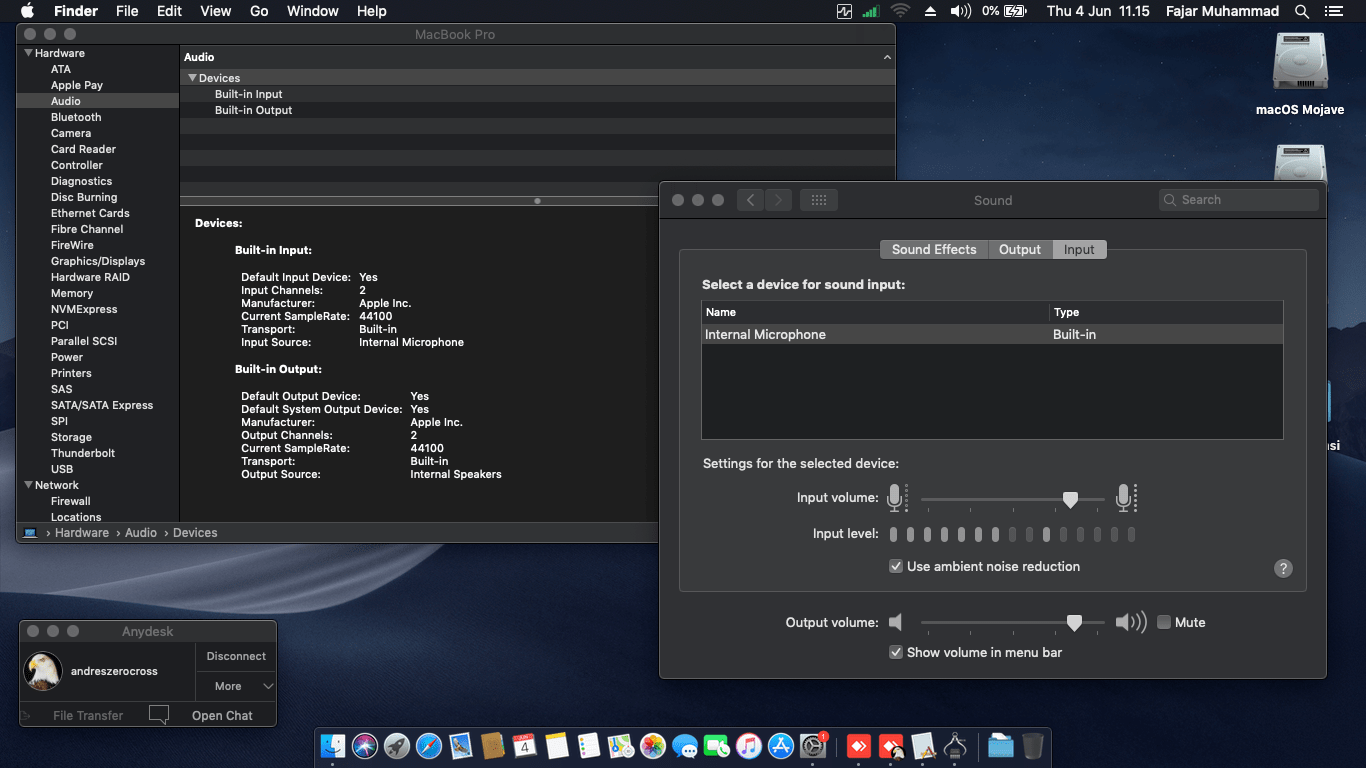Open Safari from the Dock
The height and width of the screenshot is (768, 1366).
coord(429,746)
